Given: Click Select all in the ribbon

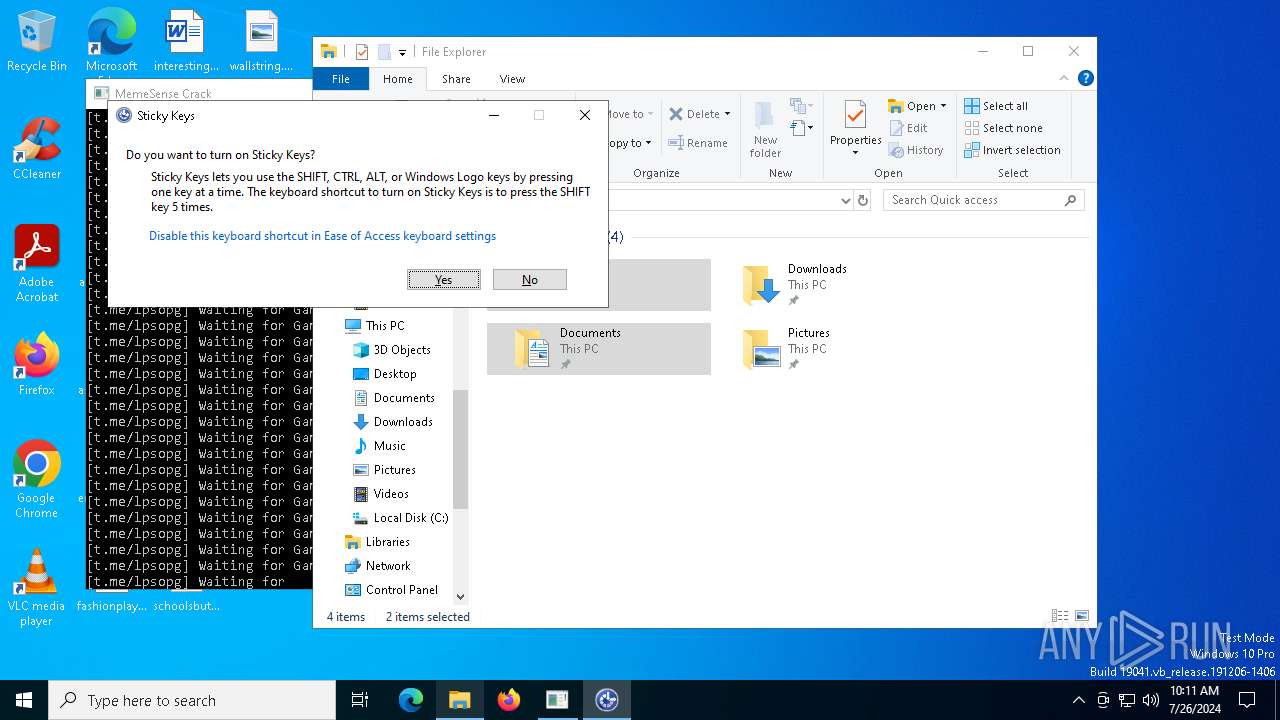Looking at the screenshot, I should [x=996, y=106].
